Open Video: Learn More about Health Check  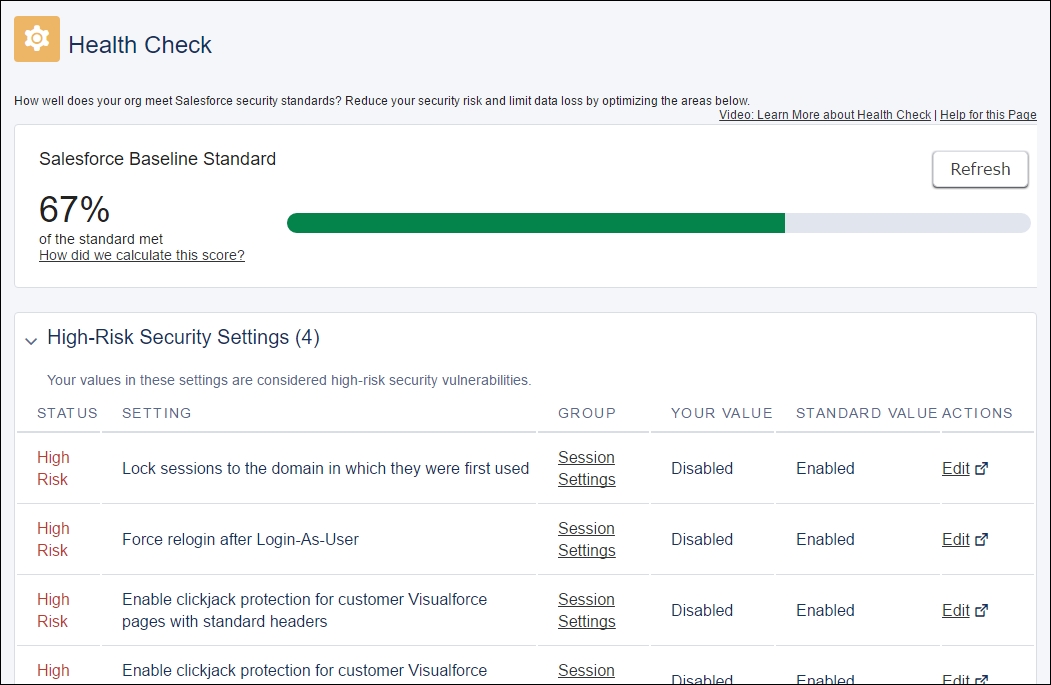coord(824,115)
